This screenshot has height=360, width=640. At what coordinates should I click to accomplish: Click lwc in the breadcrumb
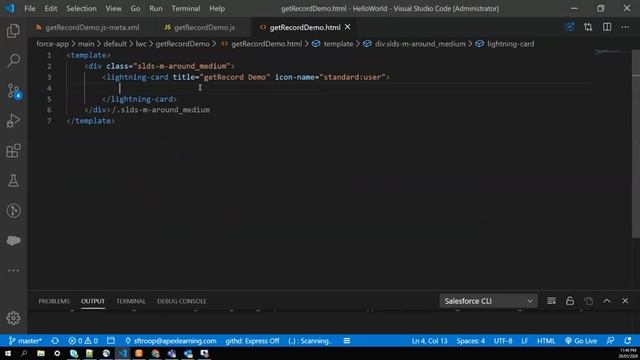click(140, 44)
